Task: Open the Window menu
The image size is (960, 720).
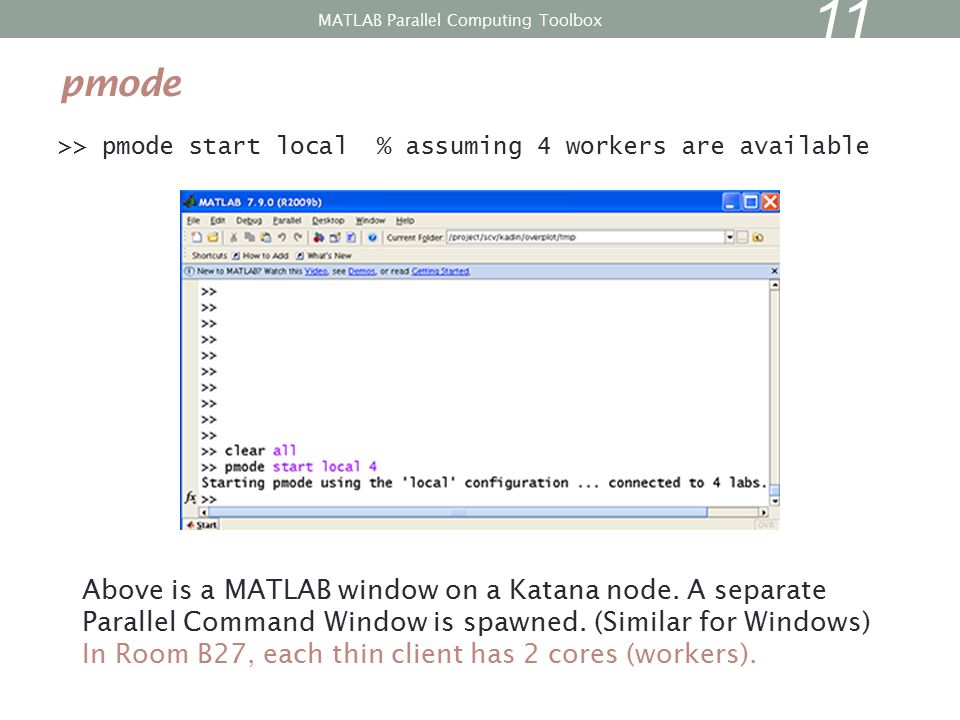Action: 370,220
